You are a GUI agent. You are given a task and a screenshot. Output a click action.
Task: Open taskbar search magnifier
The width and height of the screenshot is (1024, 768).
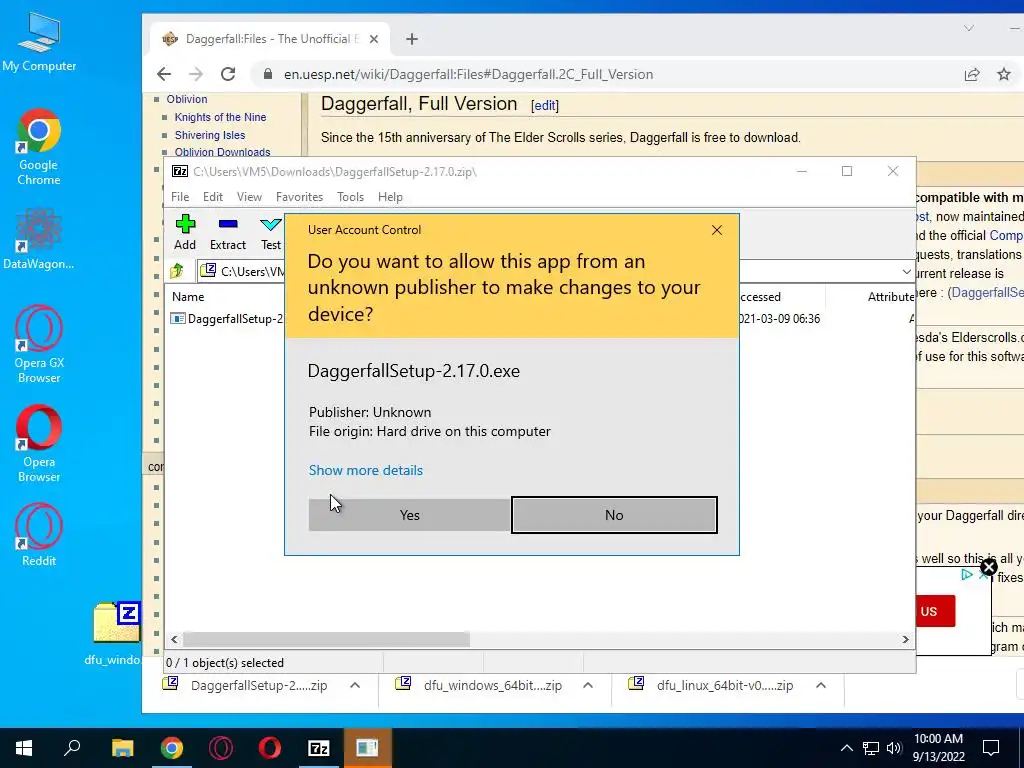(x=72, y=748)
